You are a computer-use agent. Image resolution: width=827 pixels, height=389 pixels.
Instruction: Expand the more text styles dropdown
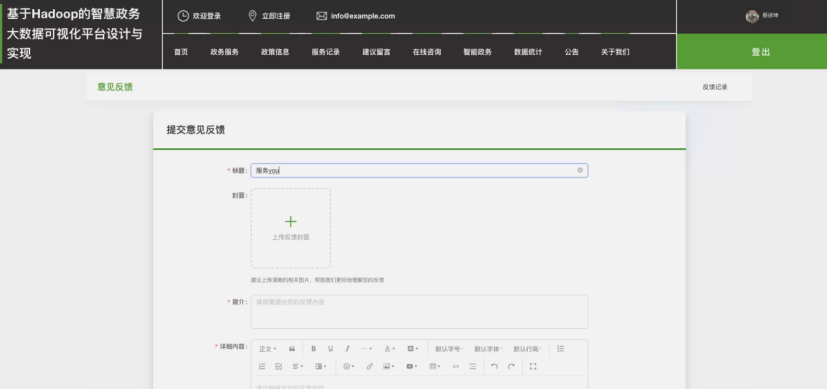[367, 349]
